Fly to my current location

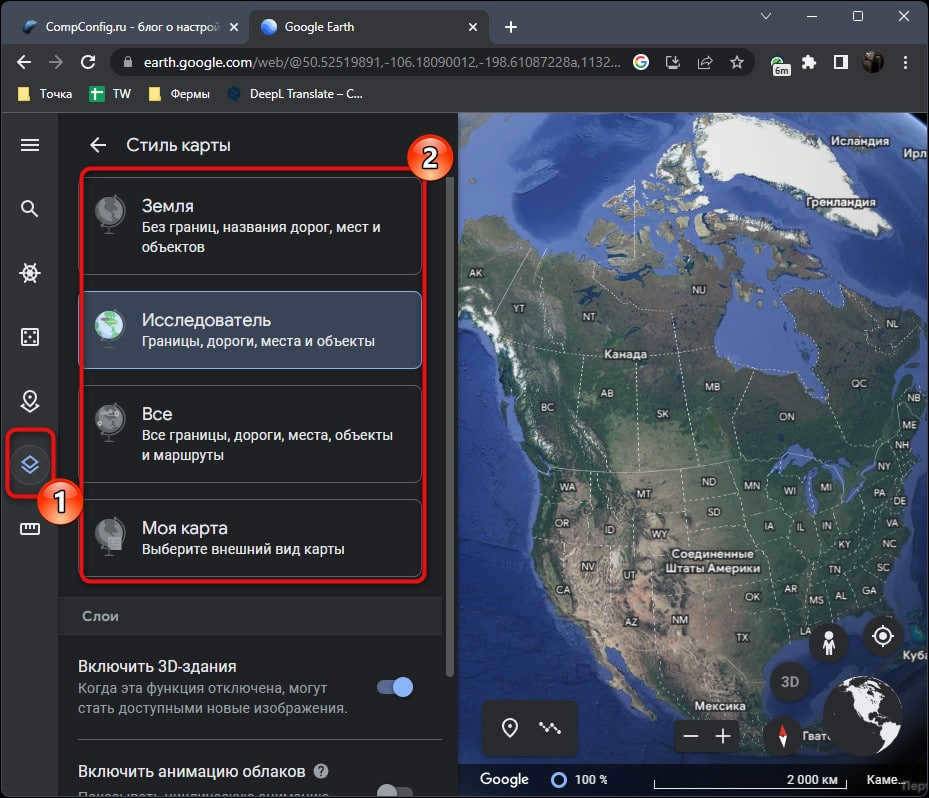point(882,636)
